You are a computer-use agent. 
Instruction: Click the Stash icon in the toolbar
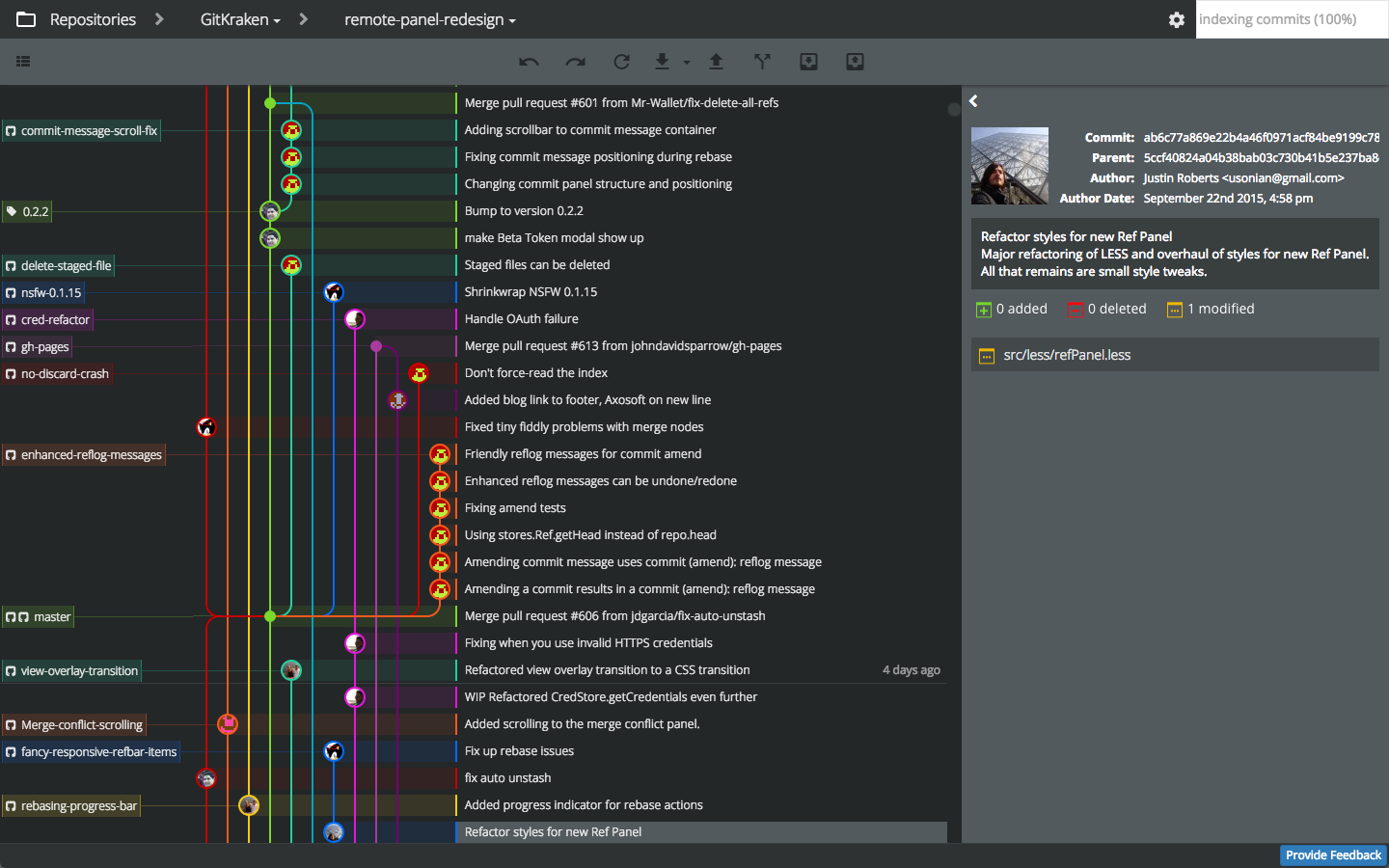(808, 62)
